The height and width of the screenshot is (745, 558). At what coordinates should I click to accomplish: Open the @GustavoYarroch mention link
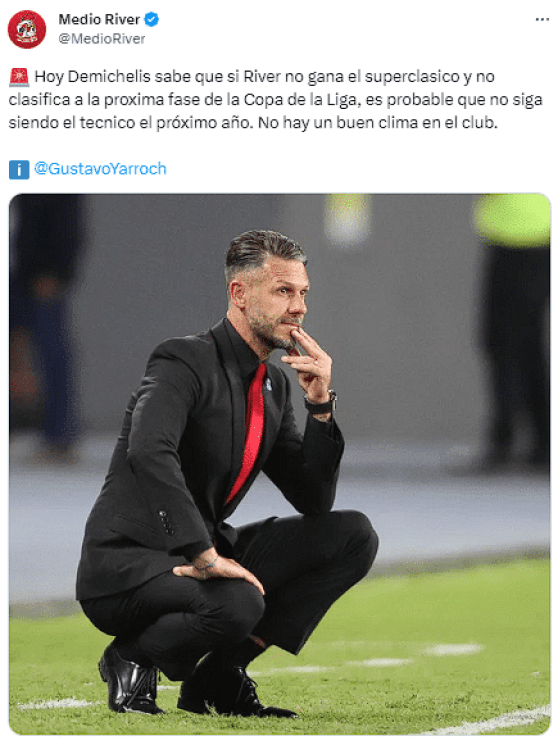click(x=100, y=169)
